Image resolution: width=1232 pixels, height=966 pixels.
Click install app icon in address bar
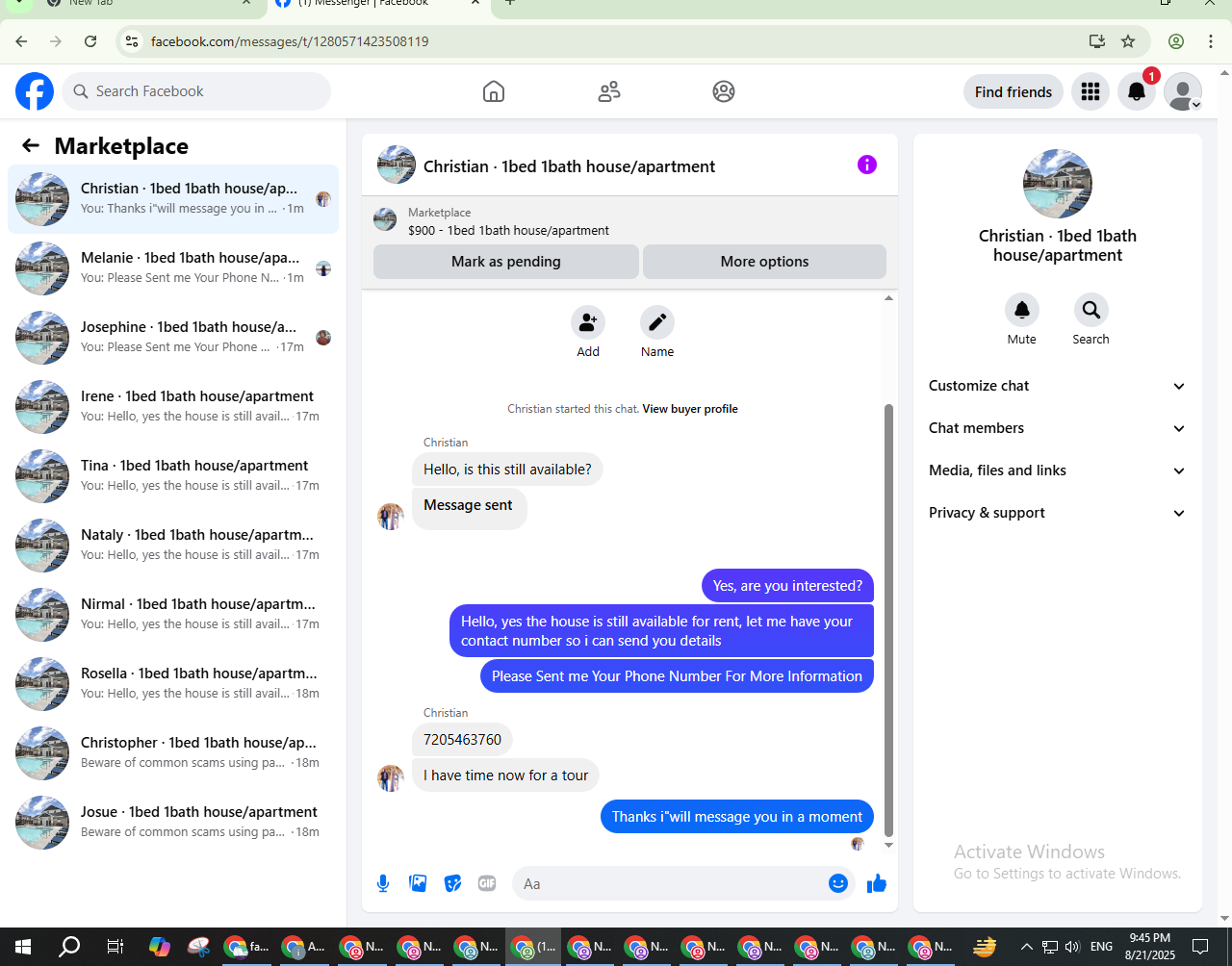tap(1096, 41)
